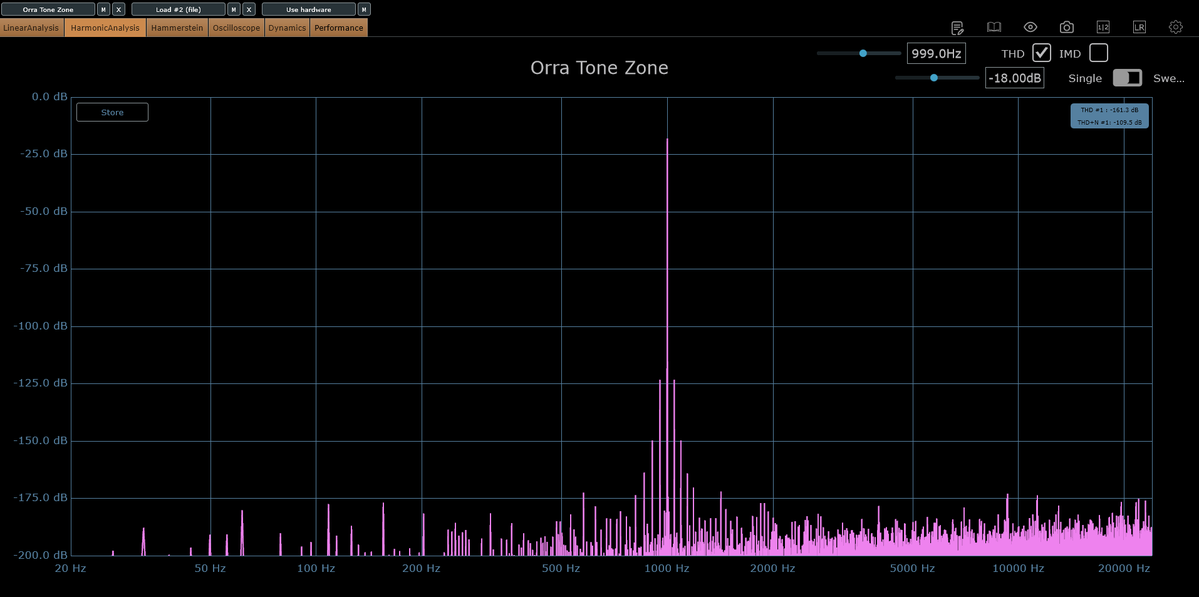Click X button next to Load #2

coord(249,9)
